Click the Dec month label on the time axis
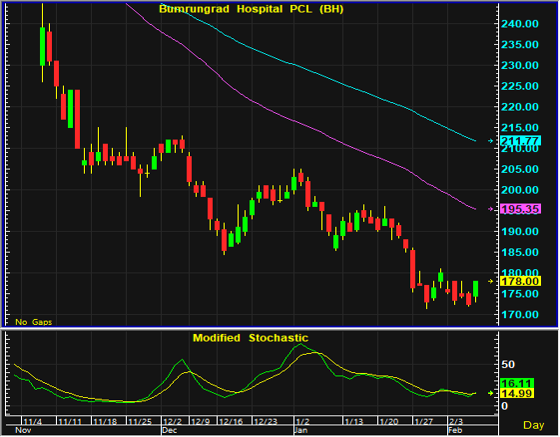This screenshot has width=560, height=437. (170, 430)
